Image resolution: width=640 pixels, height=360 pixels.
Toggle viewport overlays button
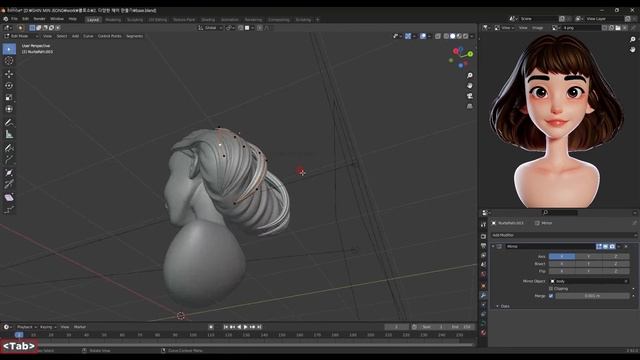coord(423,36)
